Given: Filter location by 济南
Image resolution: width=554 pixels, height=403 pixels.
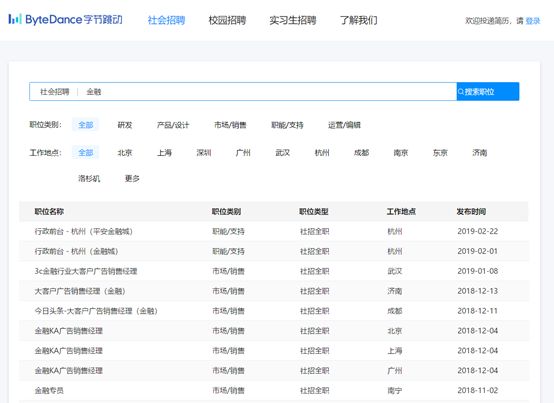Looking at the screenshot, I should (x=479, y=153).
